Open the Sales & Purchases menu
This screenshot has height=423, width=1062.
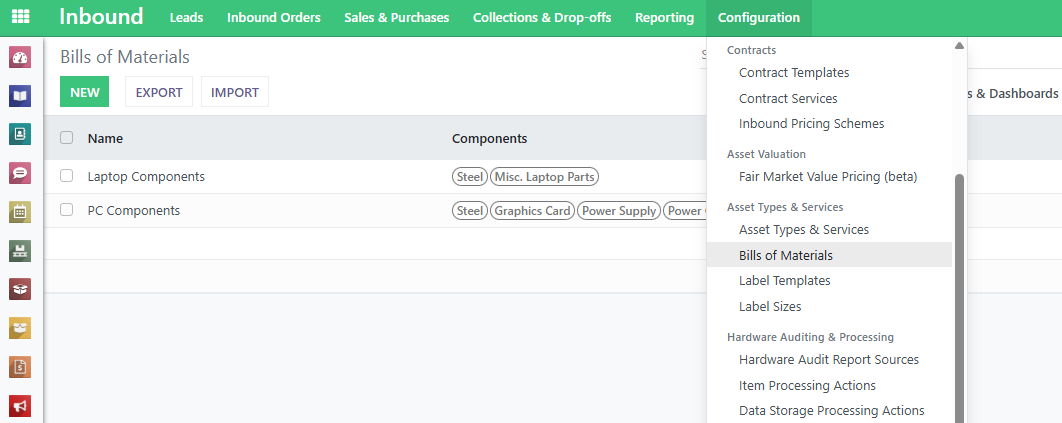[396, 17]
